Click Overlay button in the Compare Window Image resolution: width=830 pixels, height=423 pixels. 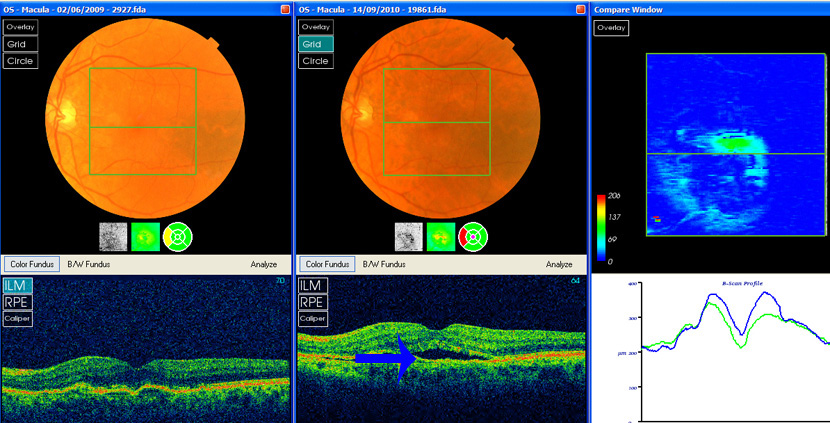point(610,27)
